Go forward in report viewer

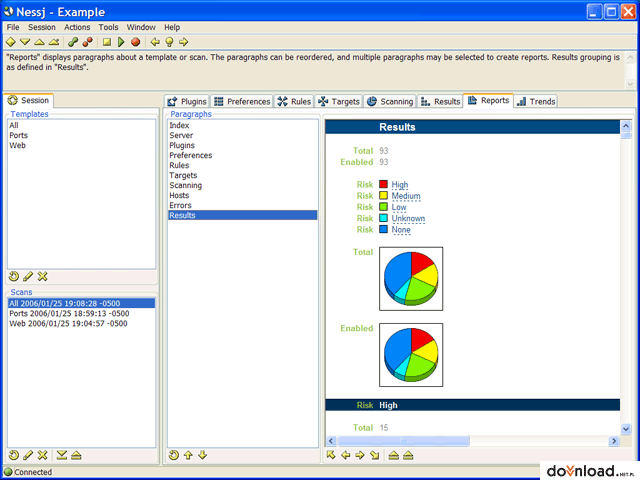point(360,455)
